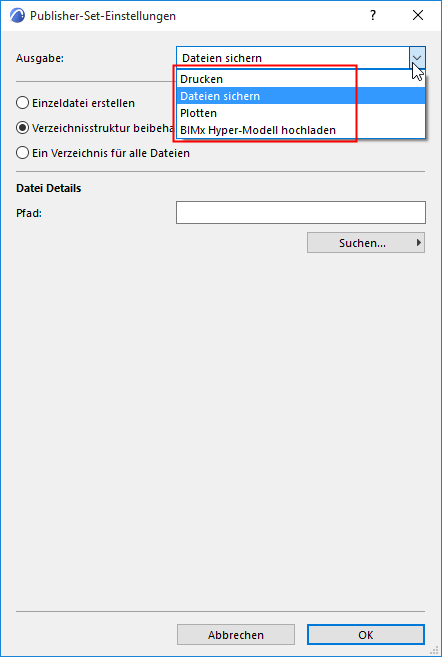Image resolution: width=442 pixels, height=657 pixels.
Task: Click the Ausgabe combo box field
Action: 293,58
